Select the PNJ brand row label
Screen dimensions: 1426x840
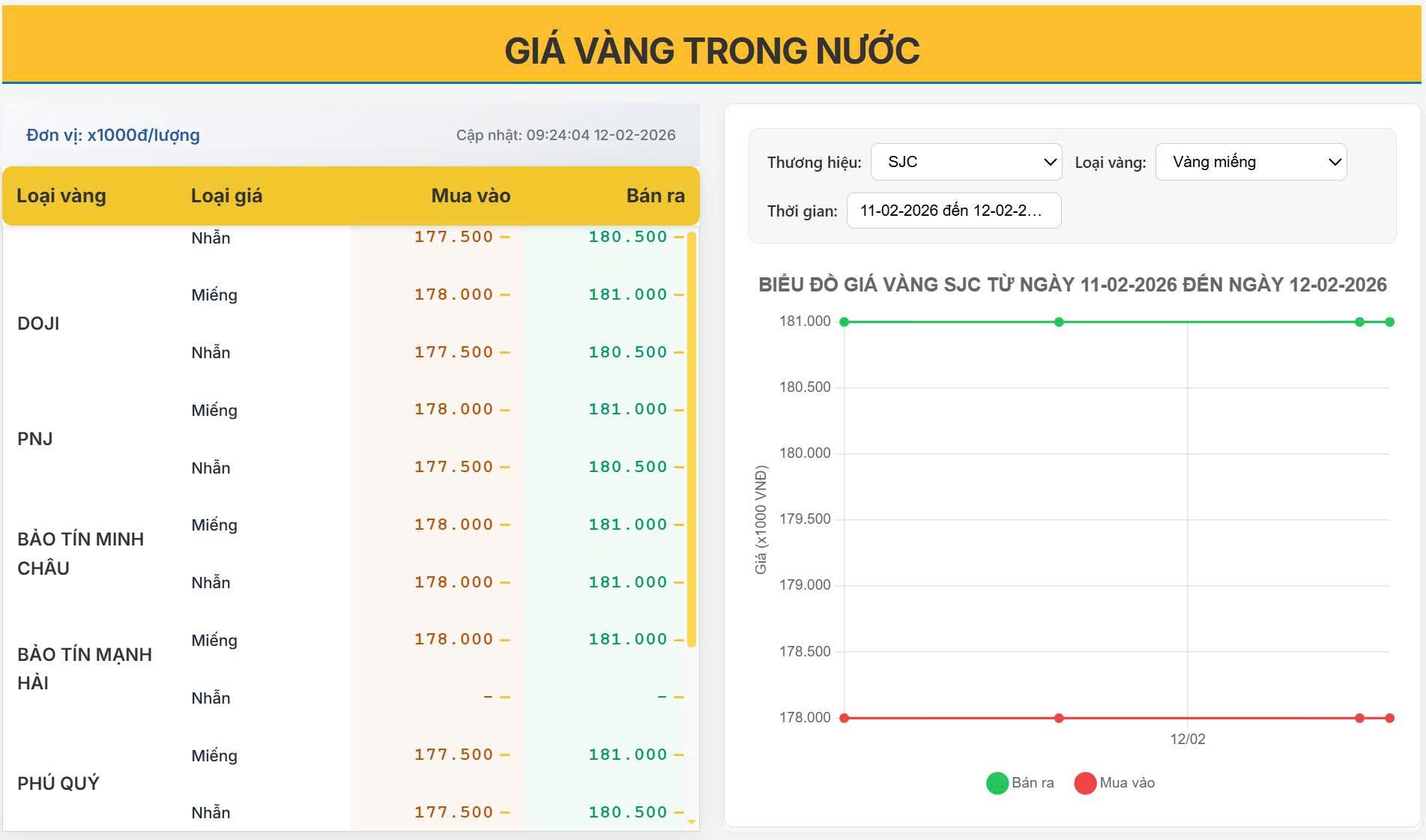coord(34,439)
